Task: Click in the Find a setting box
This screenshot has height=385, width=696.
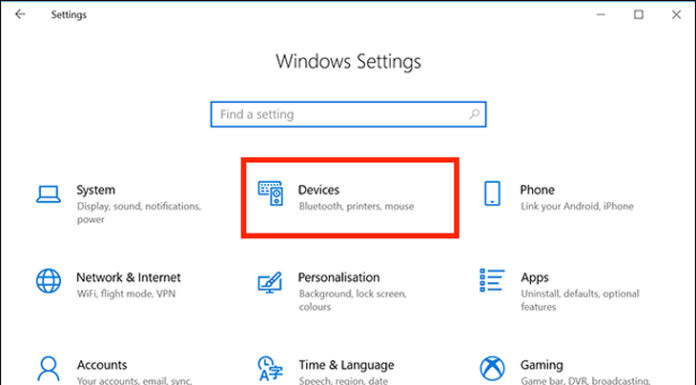Action: tap(348, 114)
